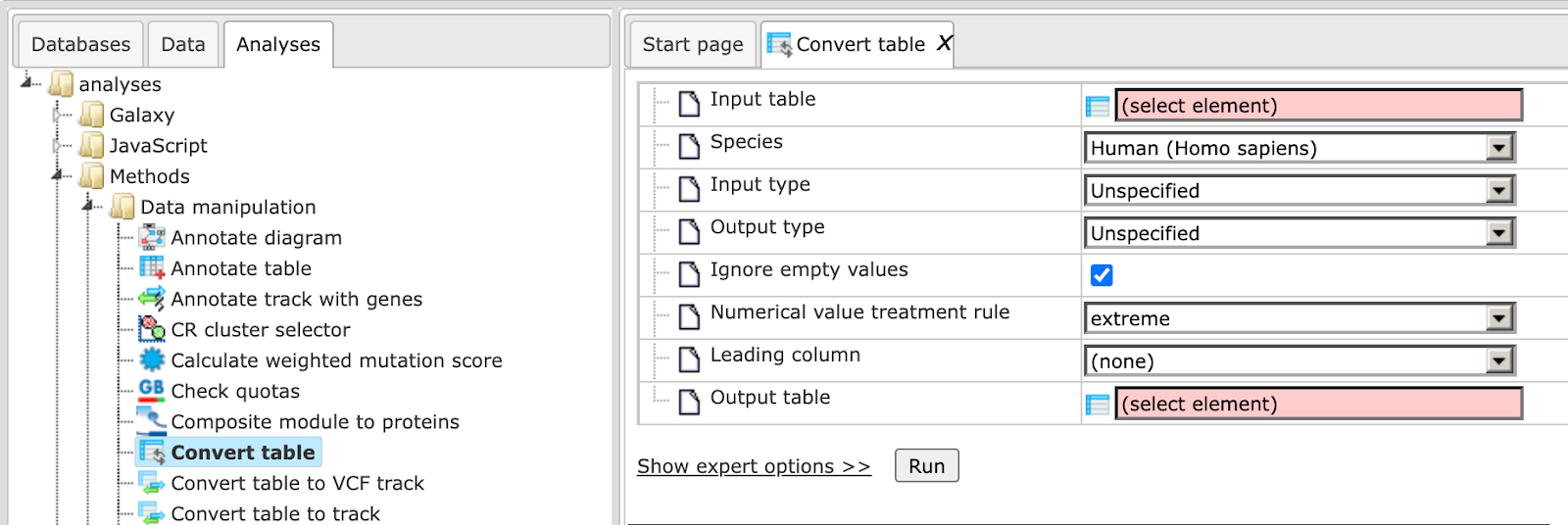
Task: Uncheck the Ignore empty values checkbox
Action: click(1102, 275)
